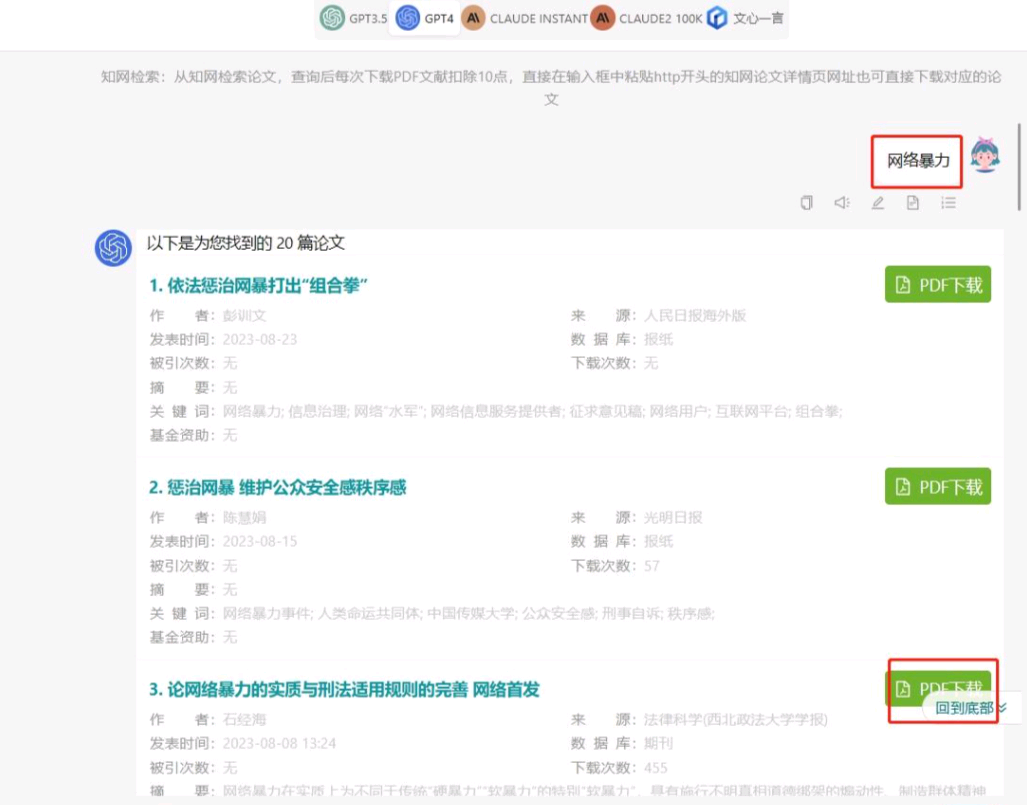This screenshot has width=1027, height=805.
Task: Click keywords line starting 网络暴力事件
Action: tap(468, 613)
